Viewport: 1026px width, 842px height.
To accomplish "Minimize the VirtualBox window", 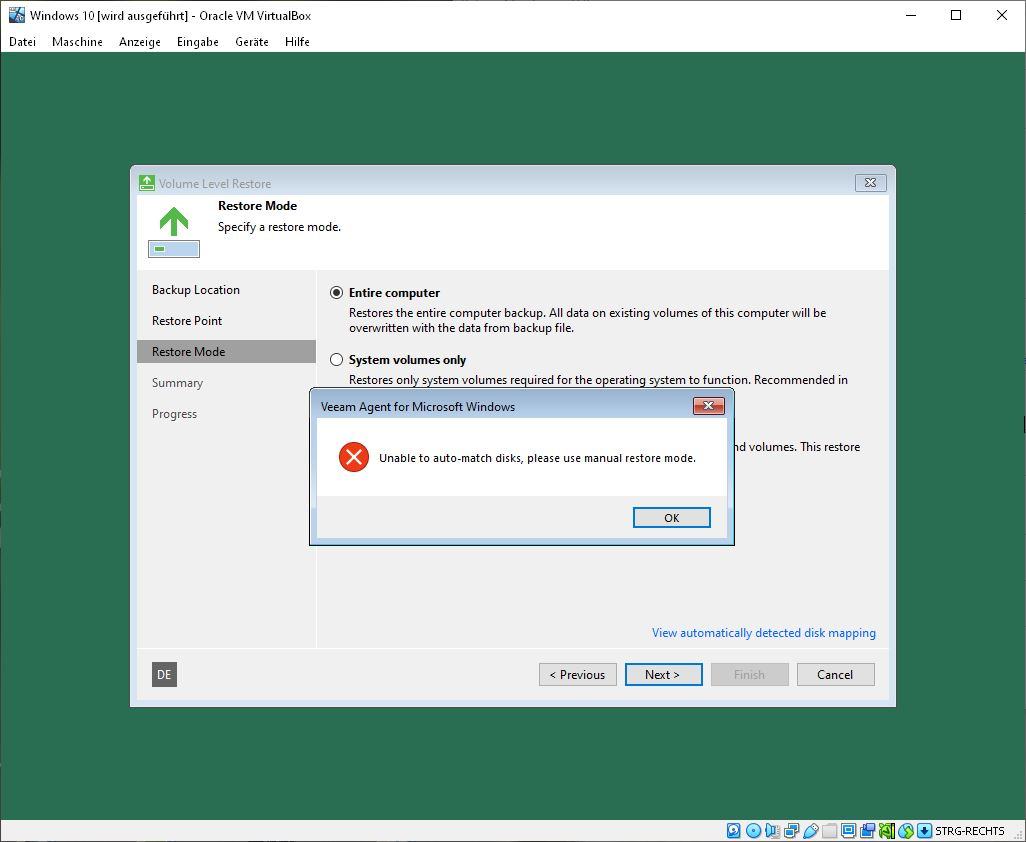I will (911, 15).
